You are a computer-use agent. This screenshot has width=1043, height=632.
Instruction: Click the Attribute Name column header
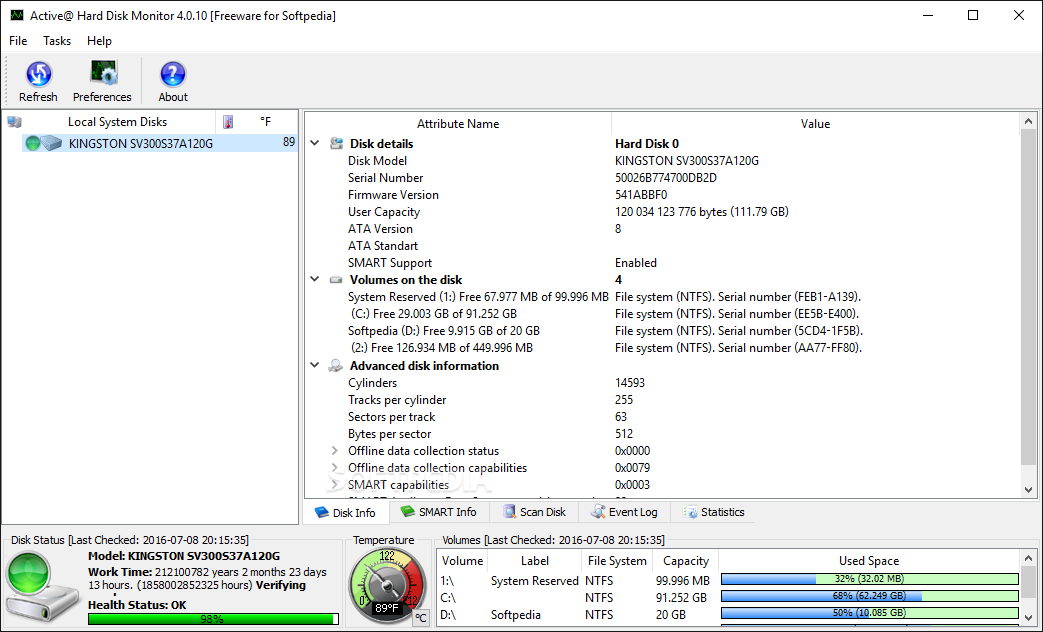(458, 124)
